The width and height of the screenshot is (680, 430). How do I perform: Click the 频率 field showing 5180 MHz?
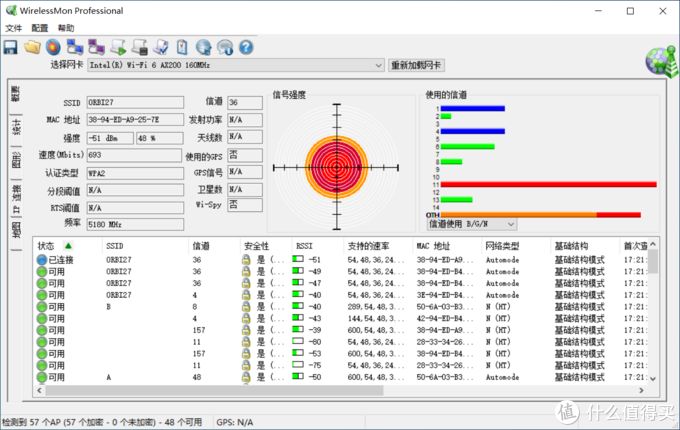(x=135, y=225)
